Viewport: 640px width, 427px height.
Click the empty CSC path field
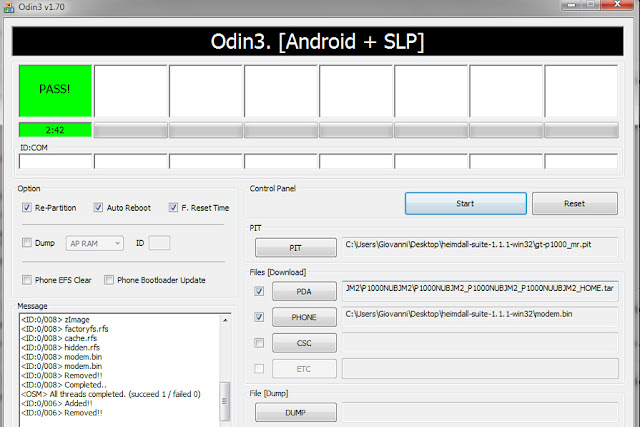[x=480, y=343]
